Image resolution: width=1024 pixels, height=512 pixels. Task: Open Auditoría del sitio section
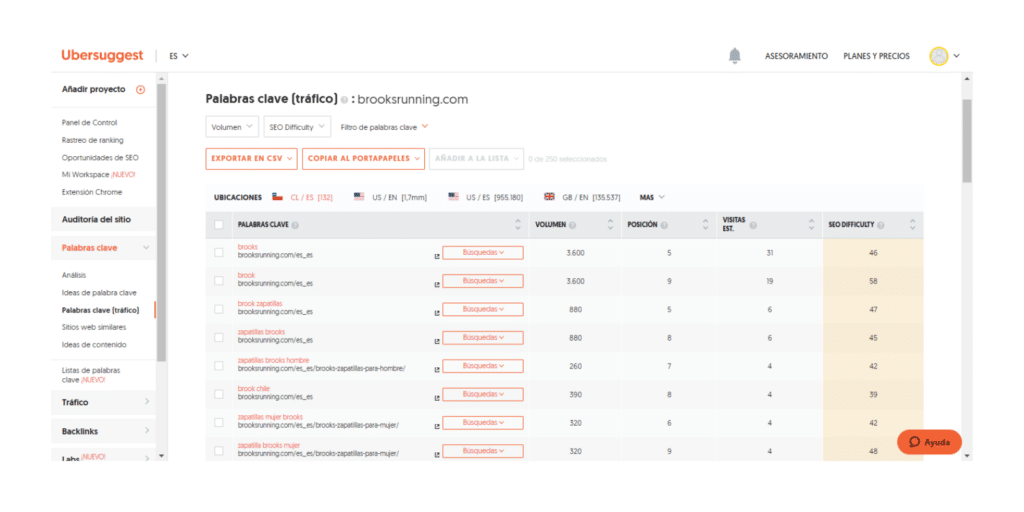click(x=104, y=219)
